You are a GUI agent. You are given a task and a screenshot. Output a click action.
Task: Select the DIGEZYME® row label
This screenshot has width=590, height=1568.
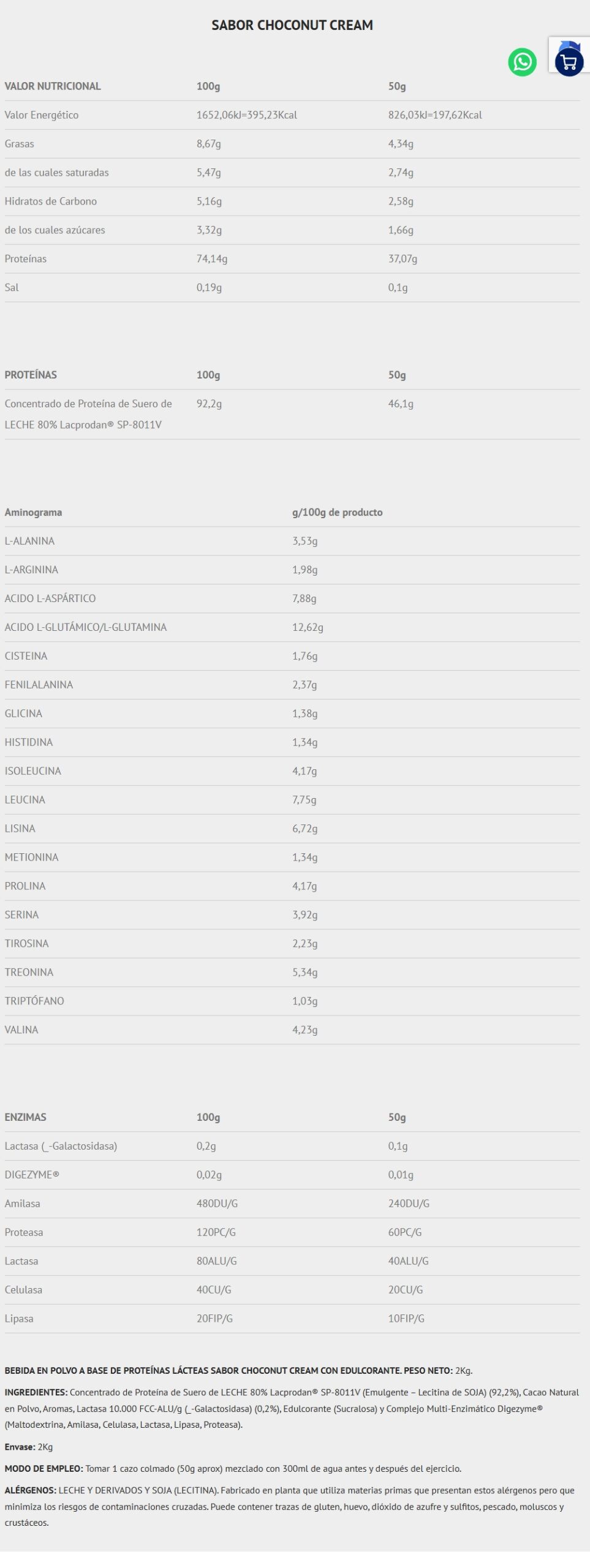pos(32,1175)
